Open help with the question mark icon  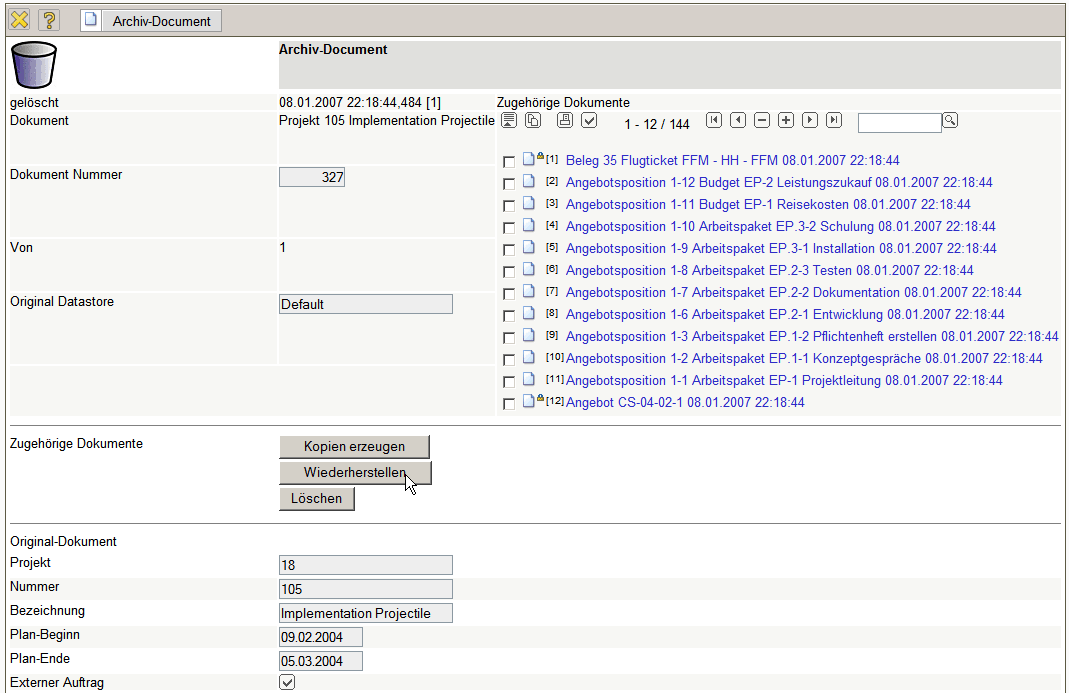pyautogui.click(x=50, y=20)
